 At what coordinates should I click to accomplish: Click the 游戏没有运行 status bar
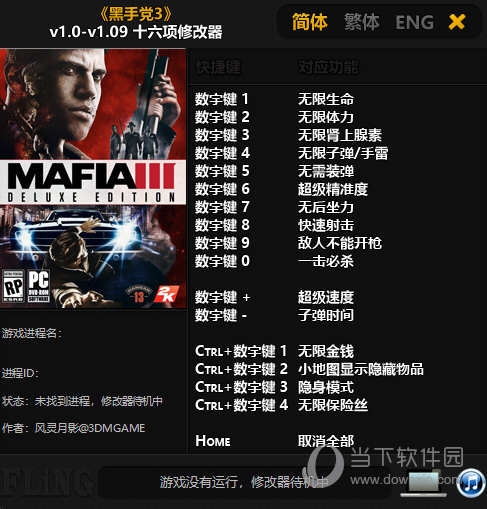[244, 482]
